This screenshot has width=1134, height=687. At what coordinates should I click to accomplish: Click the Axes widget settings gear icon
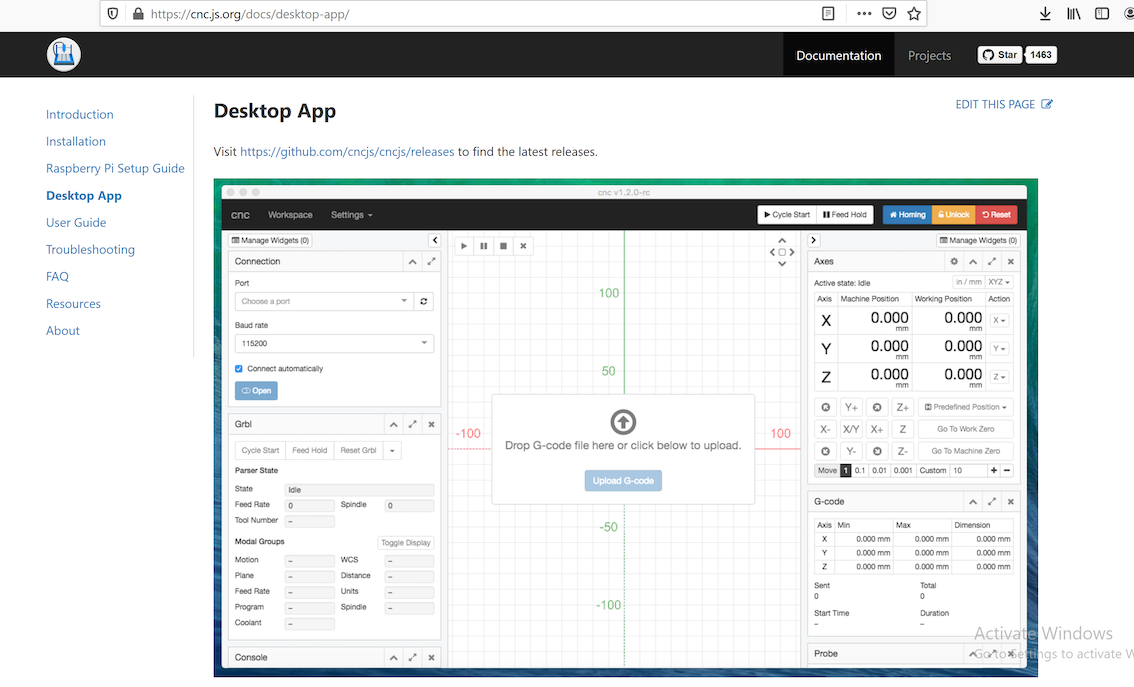pos(954,262)
